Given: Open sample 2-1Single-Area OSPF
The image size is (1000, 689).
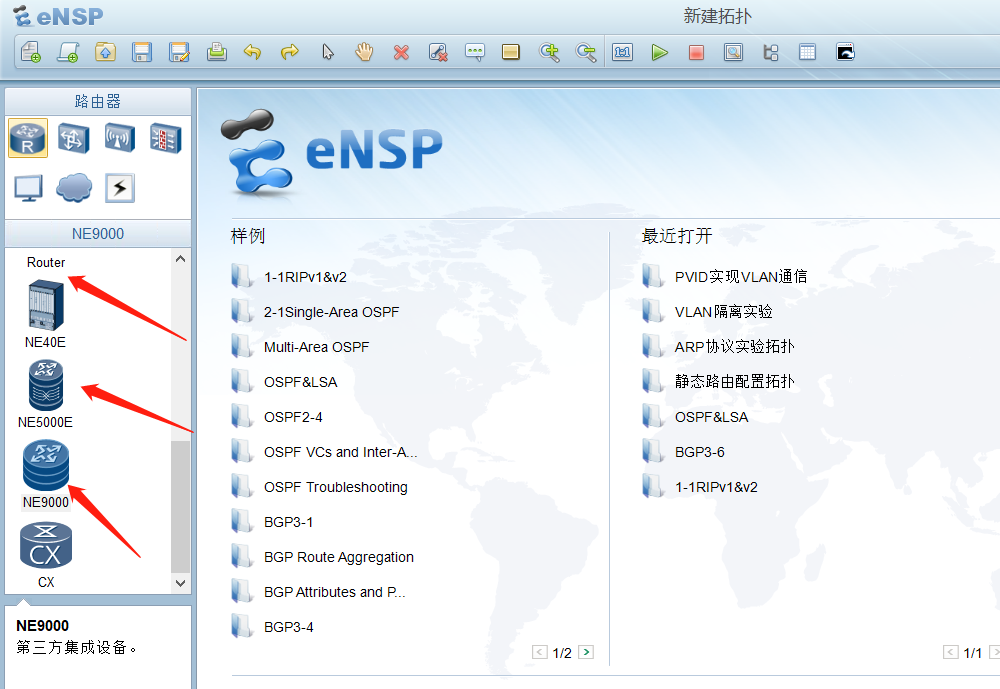Looking at the screenshot, I should (x=331, y=312).
